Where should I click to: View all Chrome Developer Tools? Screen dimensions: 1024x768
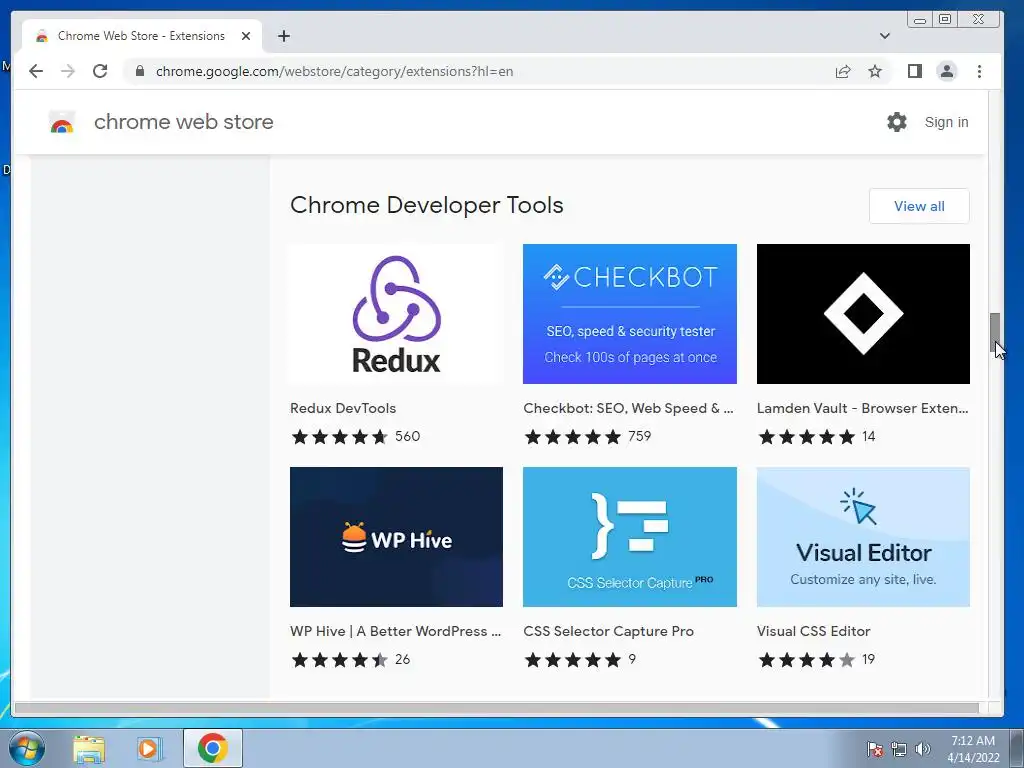click(x=919, y=206)
